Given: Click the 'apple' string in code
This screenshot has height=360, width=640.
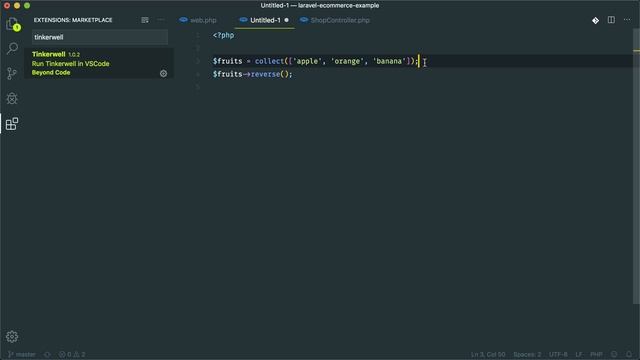Looking at the screenshot, I should 307,61.
